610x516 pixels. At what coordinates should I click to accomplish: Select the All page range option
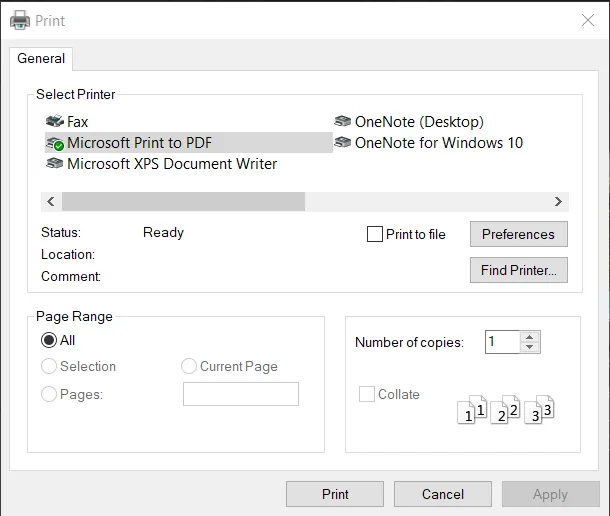pos(49,340)
